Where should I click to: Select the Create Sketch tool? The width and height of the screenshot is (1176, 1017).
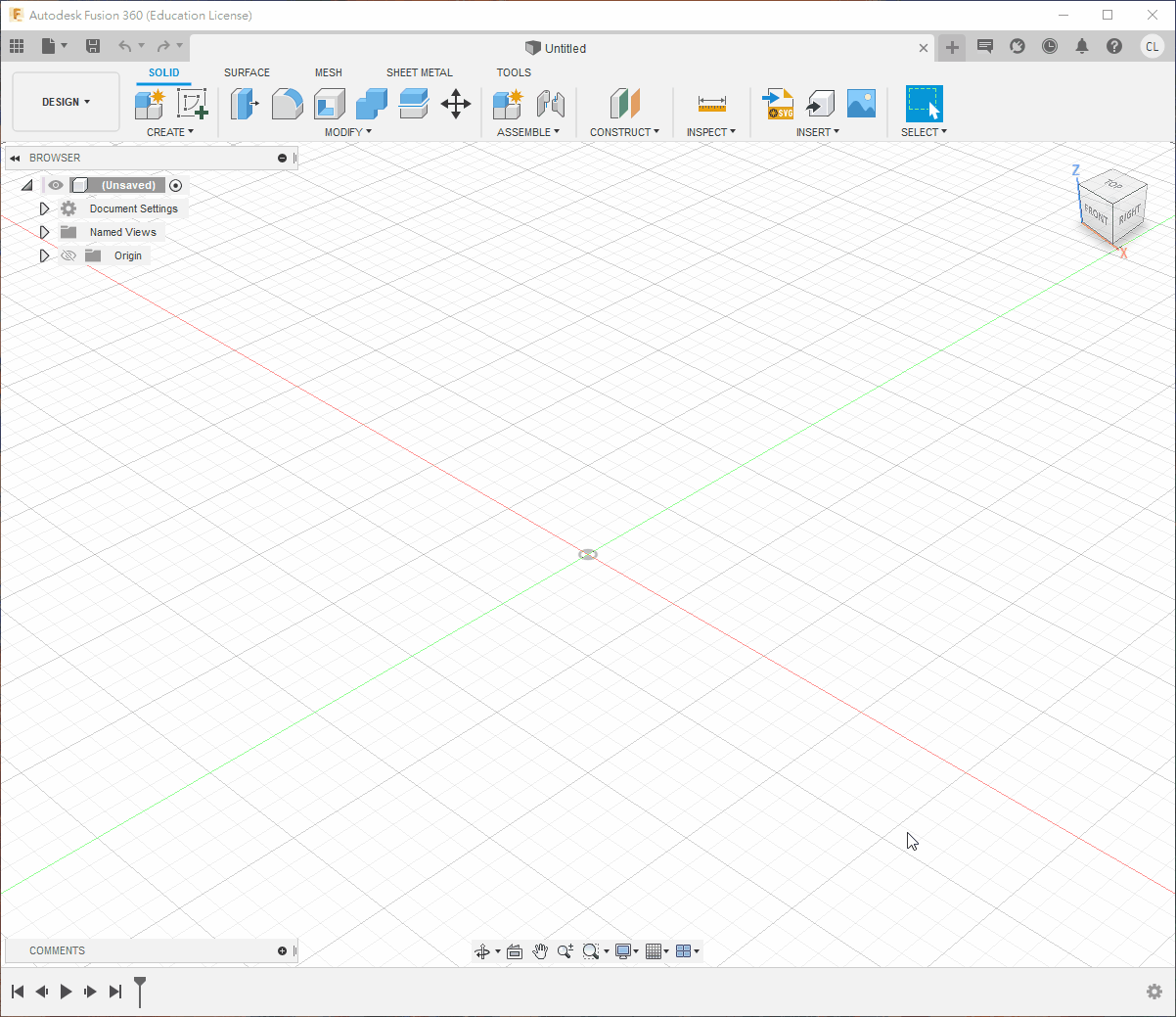pyautogui.click(x=192, y=104)
